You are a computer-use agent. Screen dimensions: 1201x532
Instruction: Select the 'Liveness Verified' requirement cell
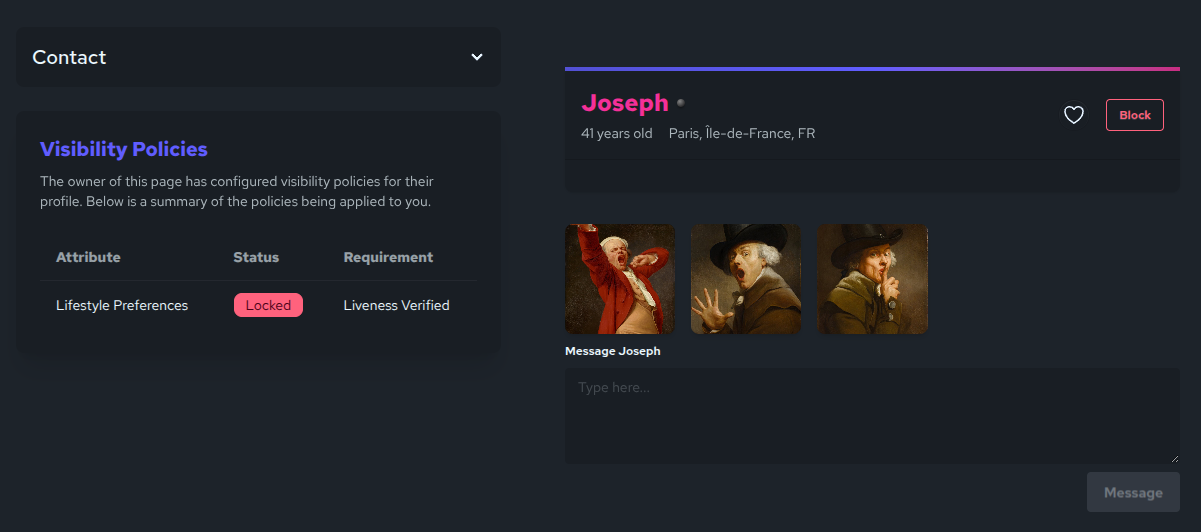tap(397, 305)
